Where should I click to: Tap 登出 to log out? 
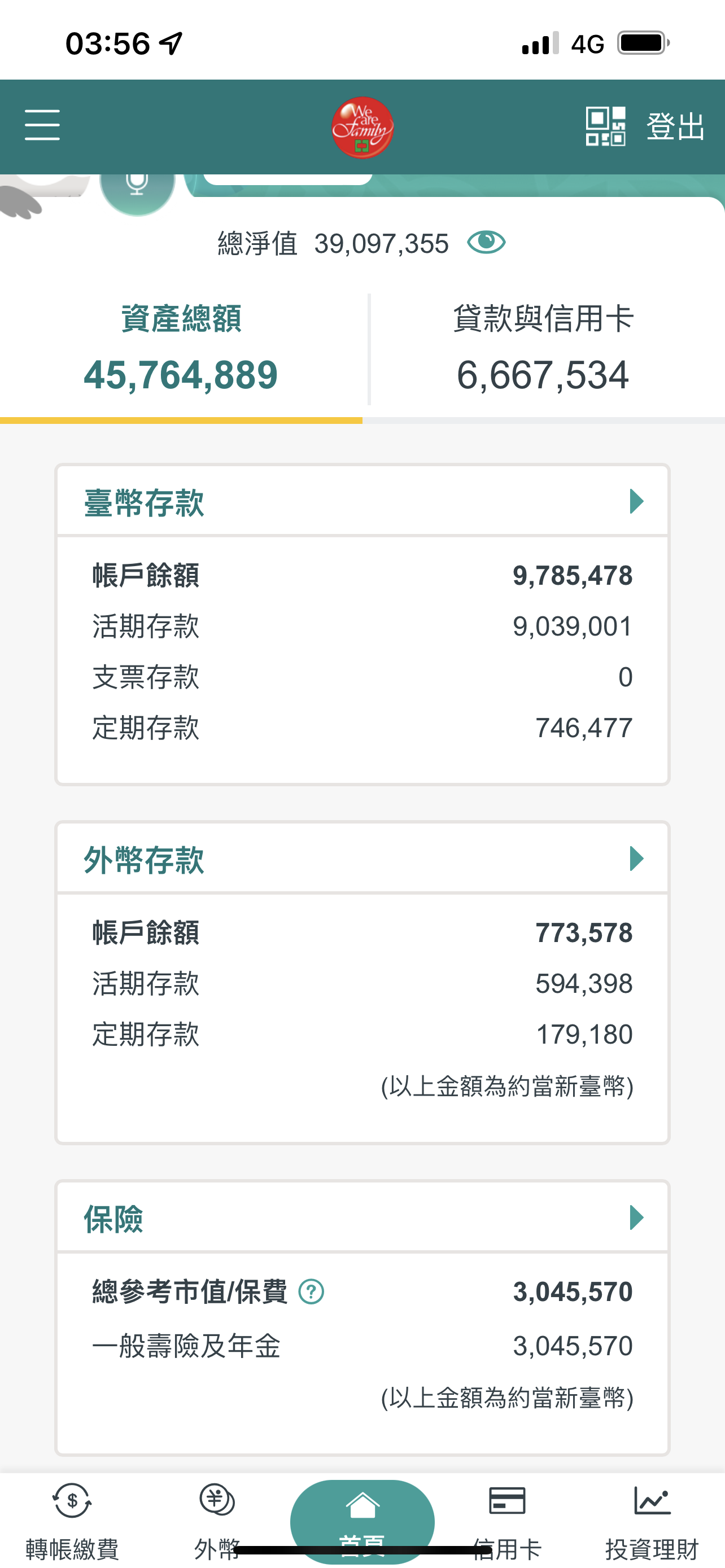675,126
